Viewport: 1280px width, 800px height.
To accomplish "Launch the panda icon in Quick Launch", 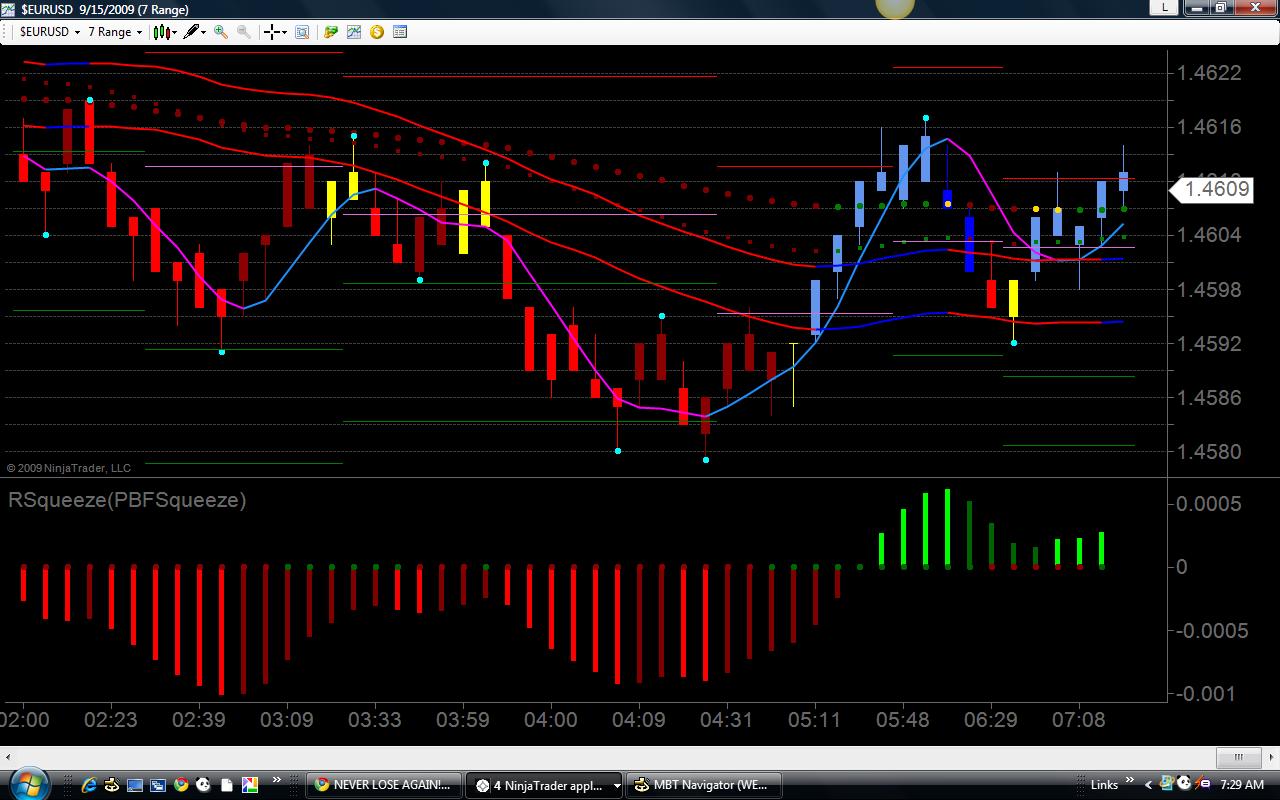I will (x=204, y=785).
